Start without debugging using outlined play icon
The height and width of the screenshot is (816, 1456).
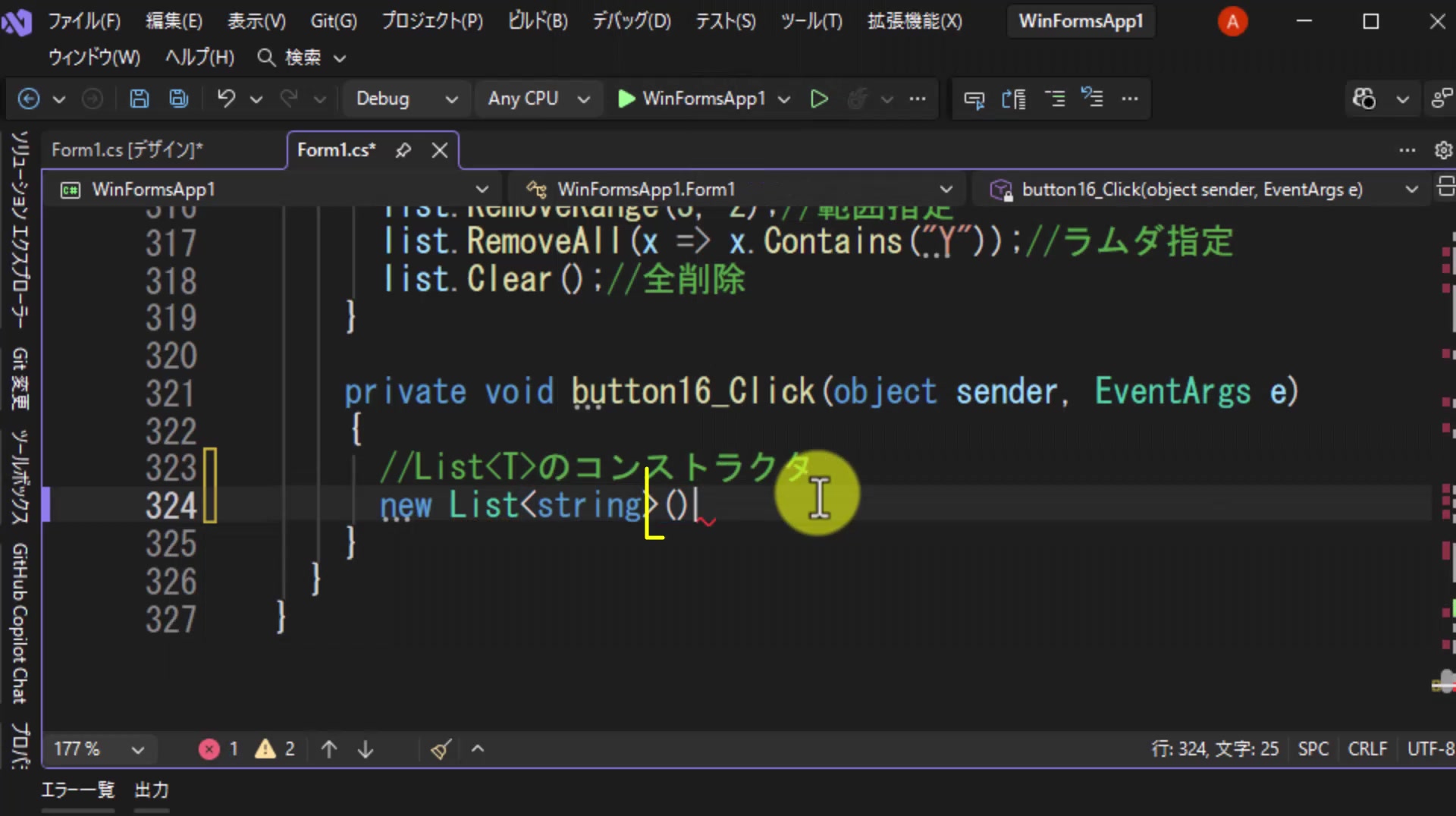pos(819,99)
